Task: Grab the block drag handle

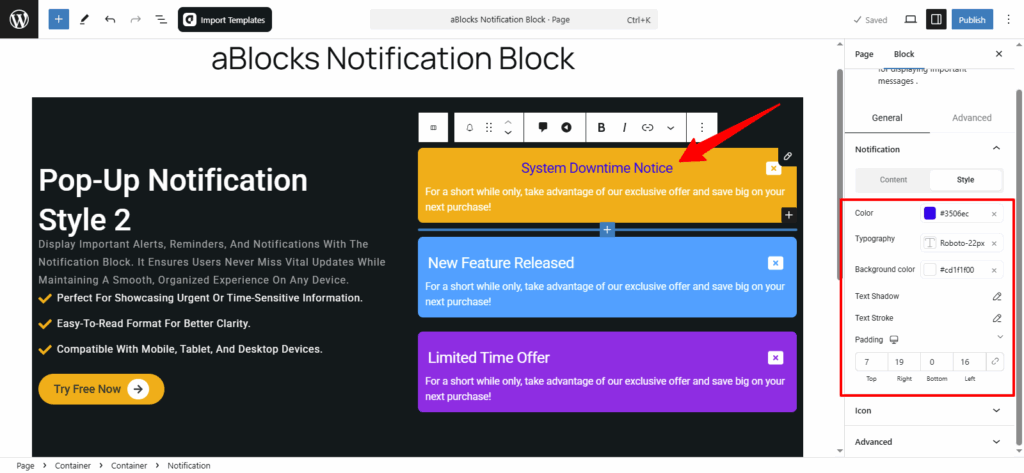Action: coord(488,127)
